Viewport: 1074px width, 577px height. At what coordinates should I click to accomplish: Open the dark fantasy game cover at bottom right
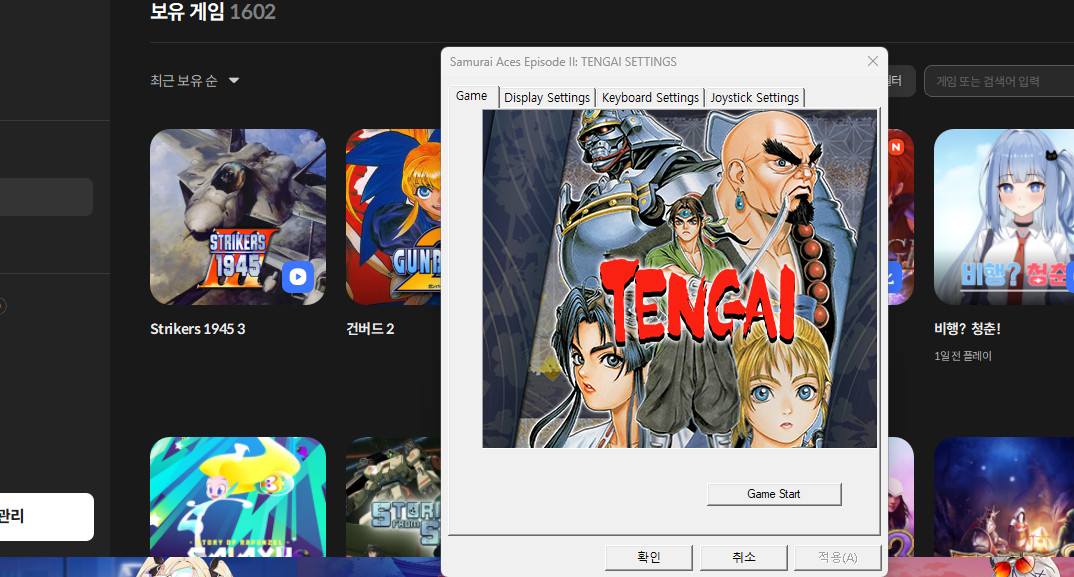click(1004, 497)
